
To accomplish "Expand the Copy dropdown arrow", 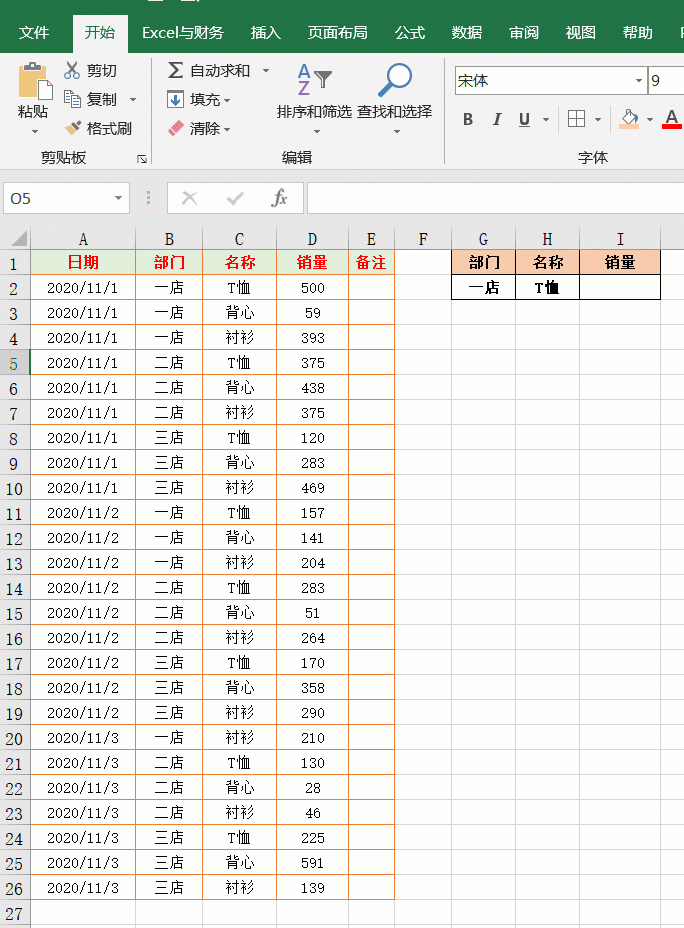I will 133,99.
